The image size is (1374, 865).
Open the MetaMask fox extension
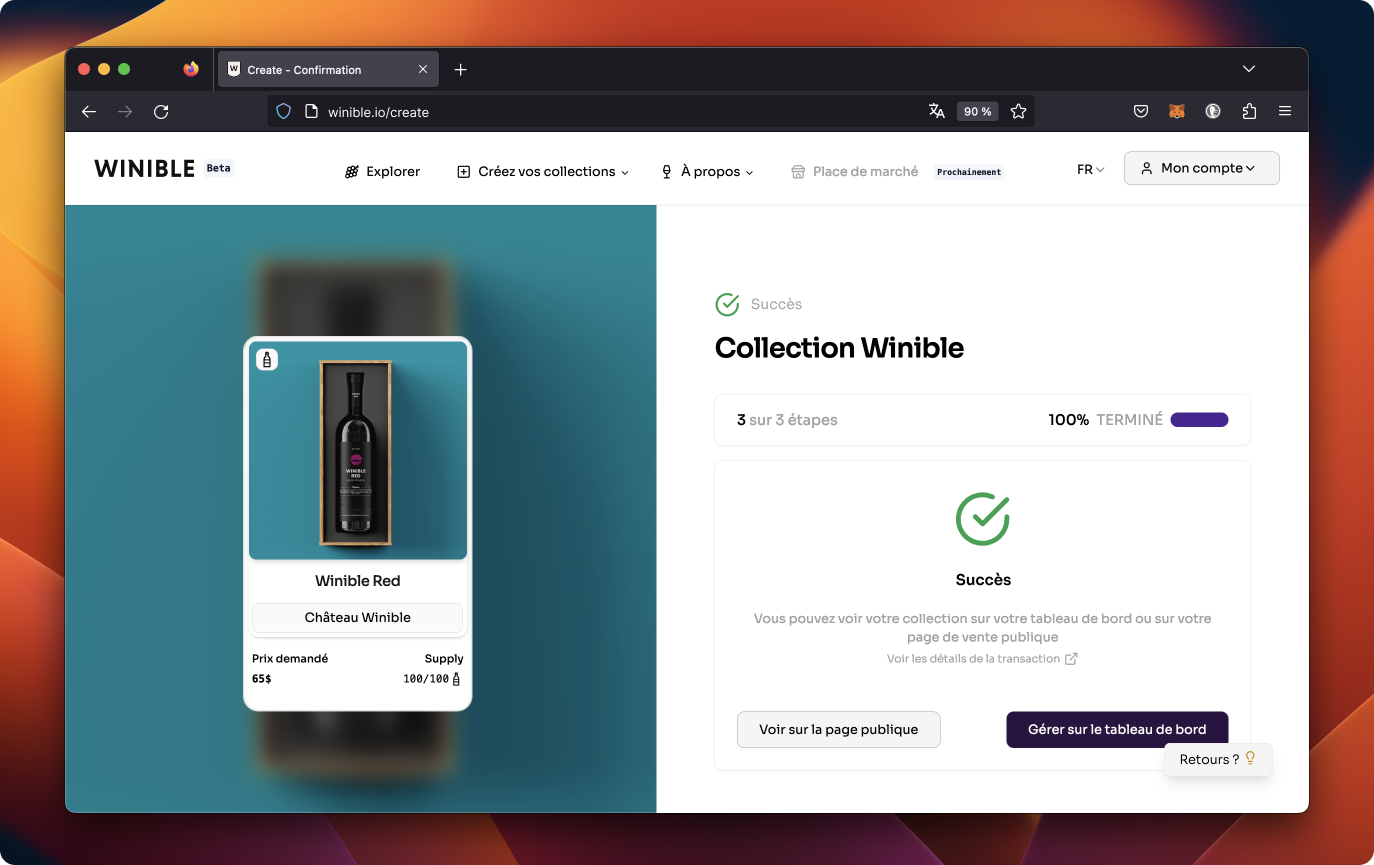[x=1177, y=112]
